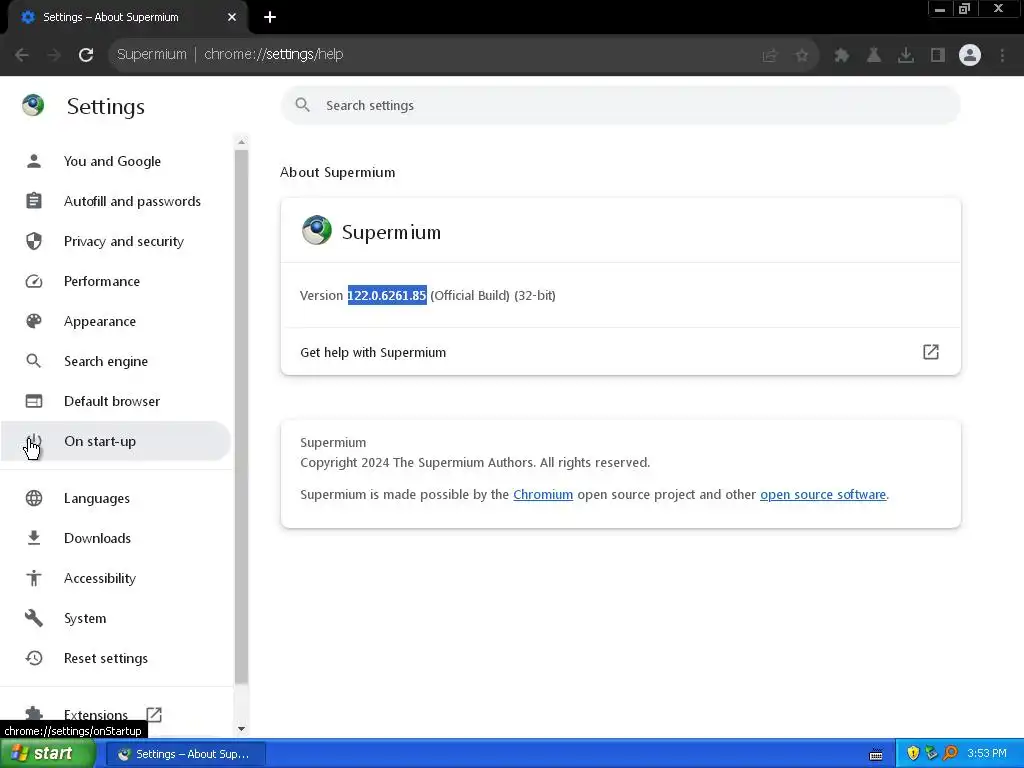Viewport: 1024px width, 768px height.
Task: Click the Get help with Supermium row
Action: [x=620, y=352]
